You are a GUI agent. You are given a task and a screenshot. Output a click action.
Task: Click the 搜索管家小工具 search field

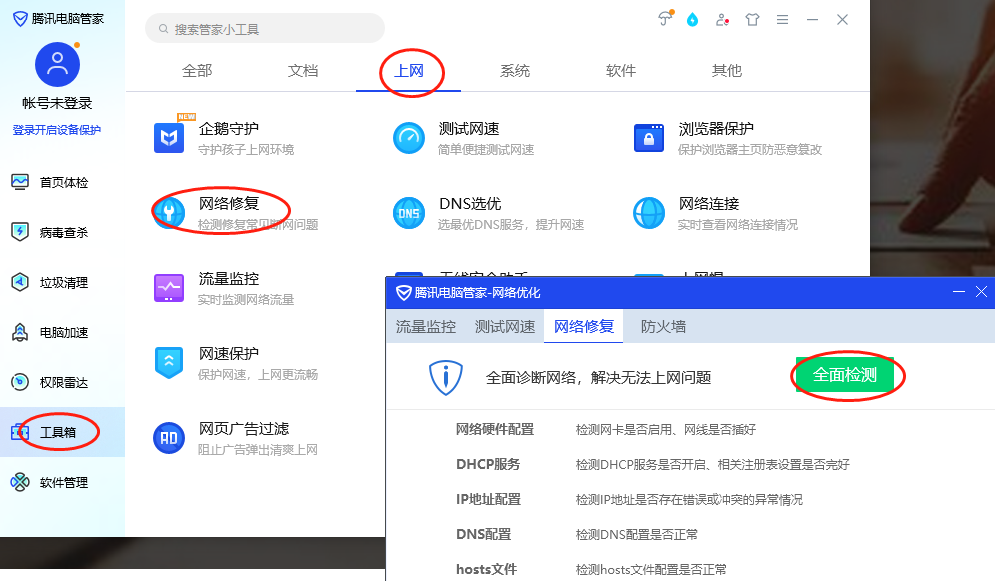click(x=265, y=29)
